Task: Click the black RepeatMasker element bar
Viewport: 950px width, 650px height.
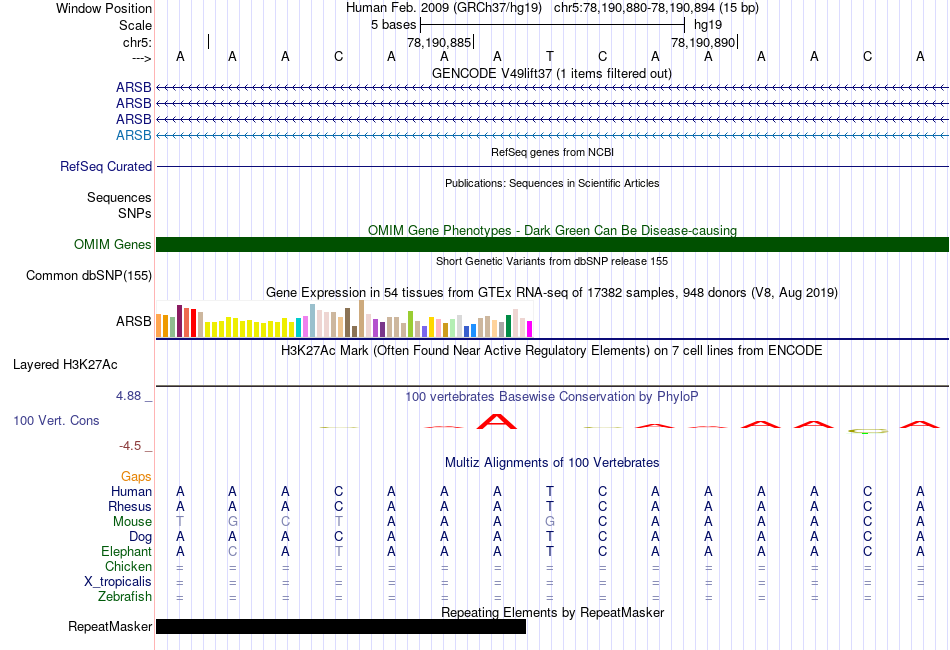Action: click(x=341, y=626)
